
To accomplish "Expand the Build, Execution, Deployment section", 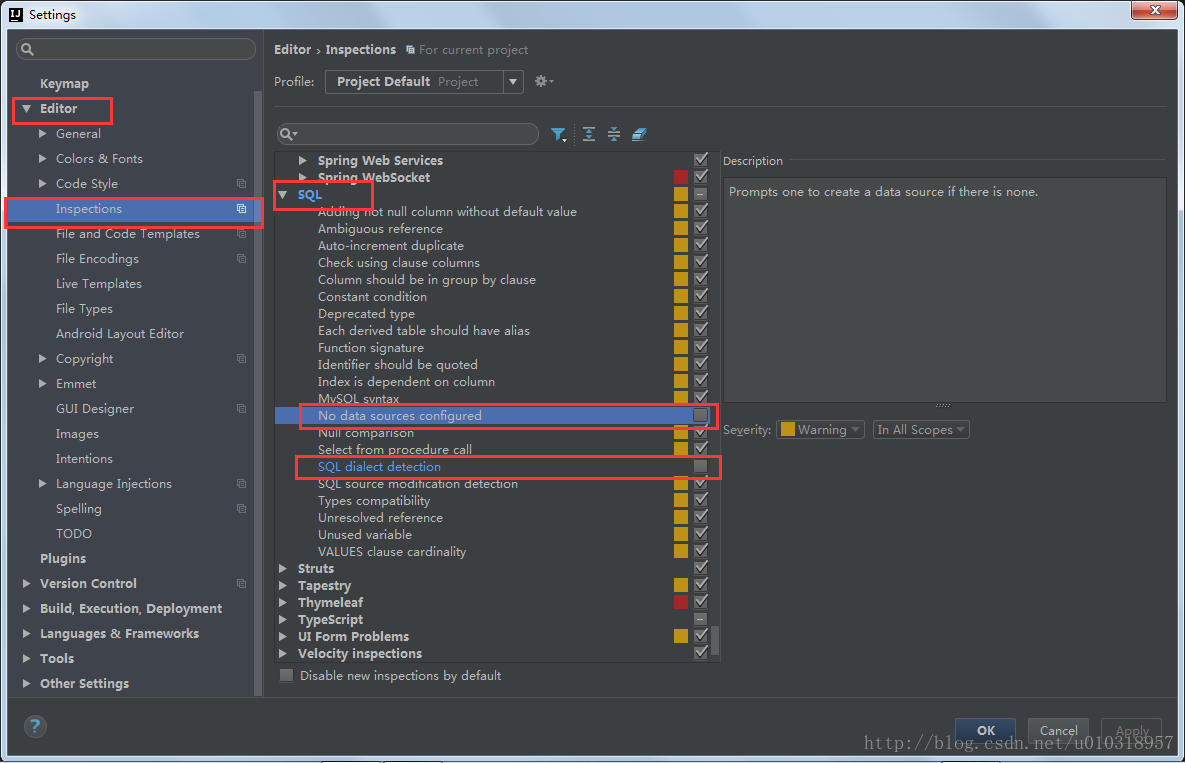I will [26, 608].
